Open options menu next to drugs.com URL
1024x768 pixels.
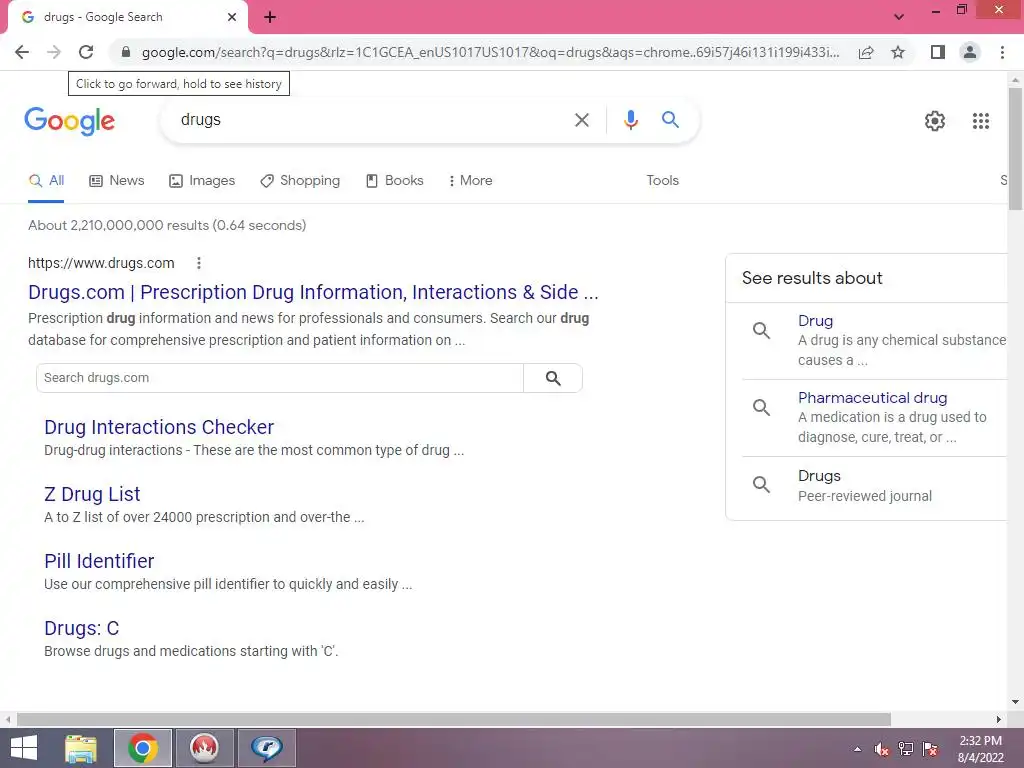[x=199, y=263]
